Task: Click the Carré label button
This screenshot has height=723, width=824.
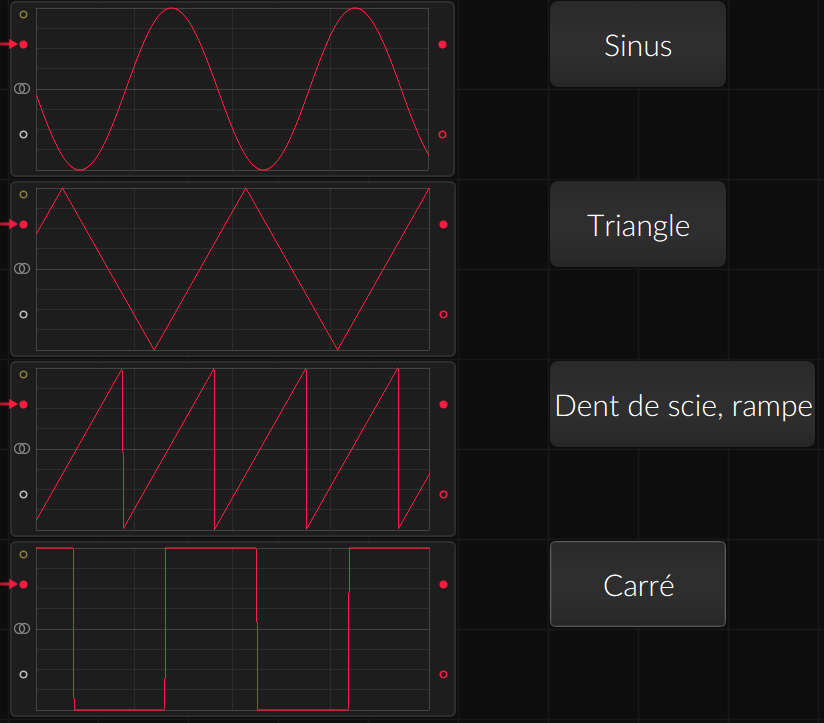Action: pyautogui.click(x=637, y=584)
